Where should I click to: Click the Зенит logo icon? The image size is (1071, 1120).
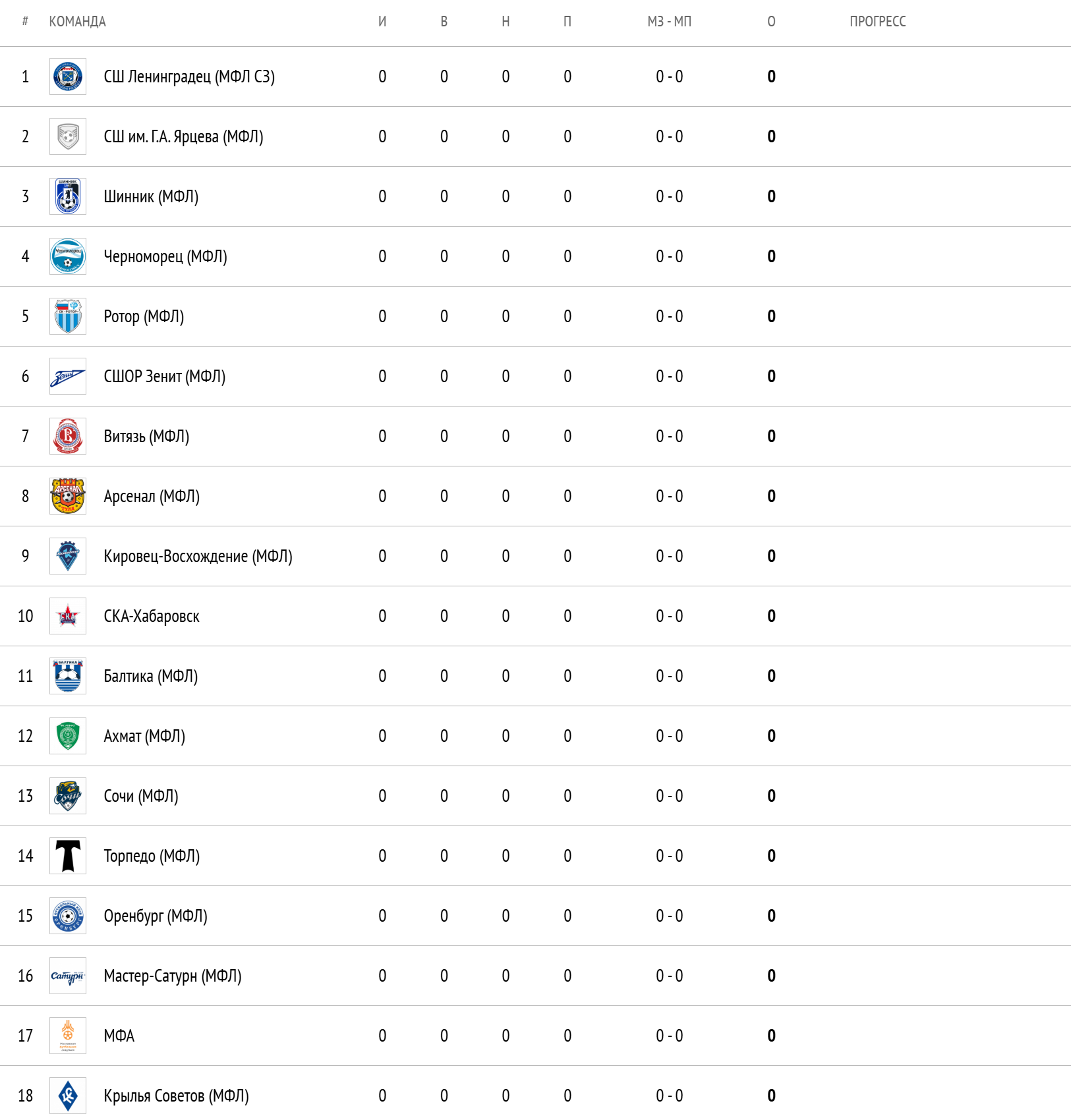(x=68, y=376)
